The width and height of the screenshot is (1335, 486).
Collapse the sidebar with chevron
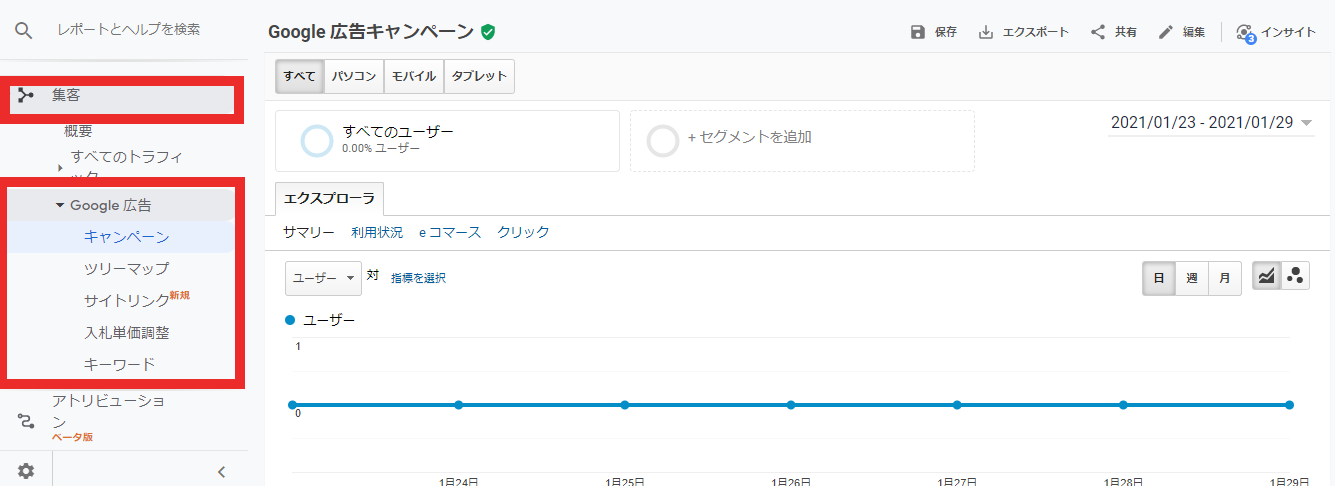[222, 472]
